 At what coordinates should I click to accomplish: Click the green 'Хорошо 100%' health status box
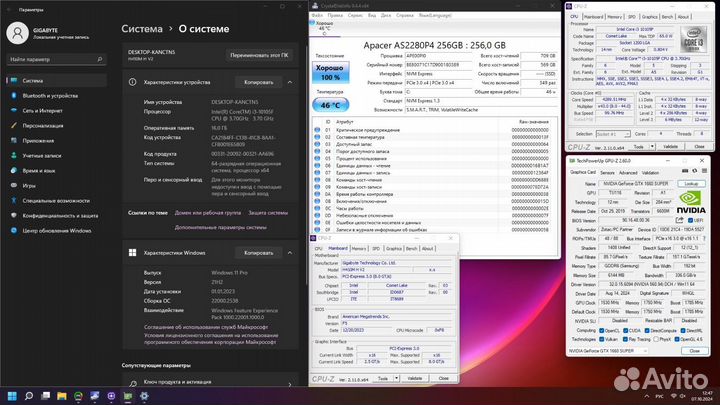click(330, 71)
